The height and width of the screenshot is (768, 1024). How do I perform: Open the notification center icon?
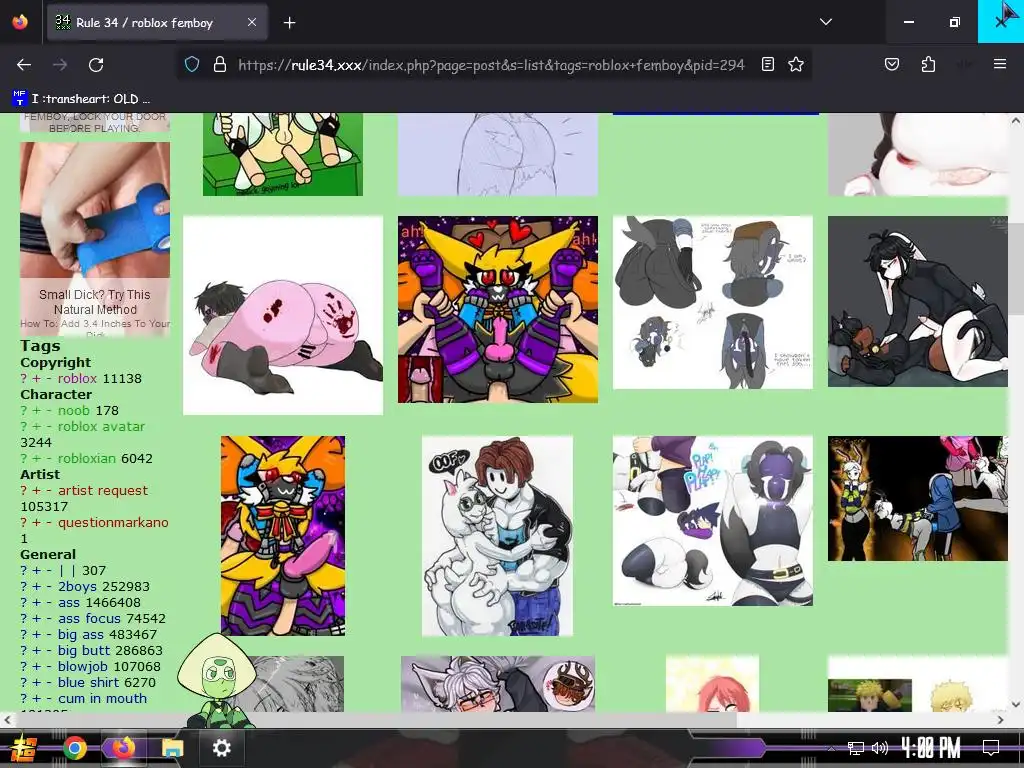[991, 748]
